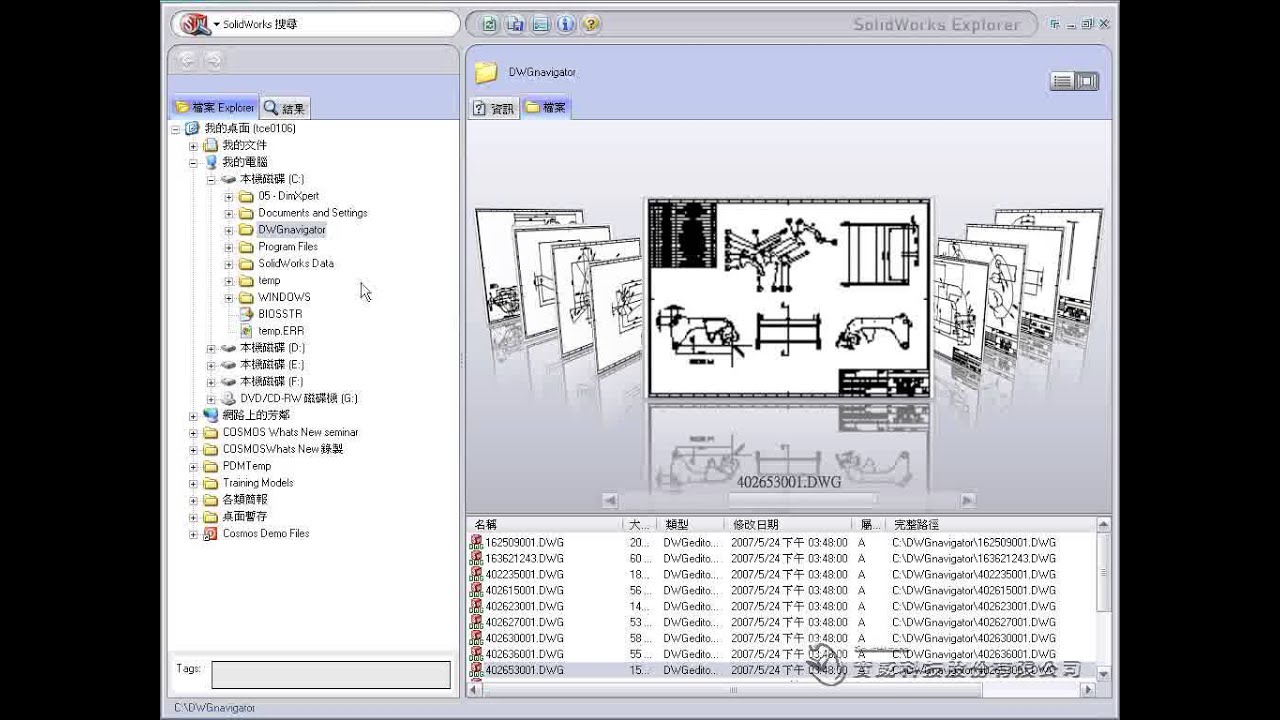Collapse the 我的電腦 node

193,162
